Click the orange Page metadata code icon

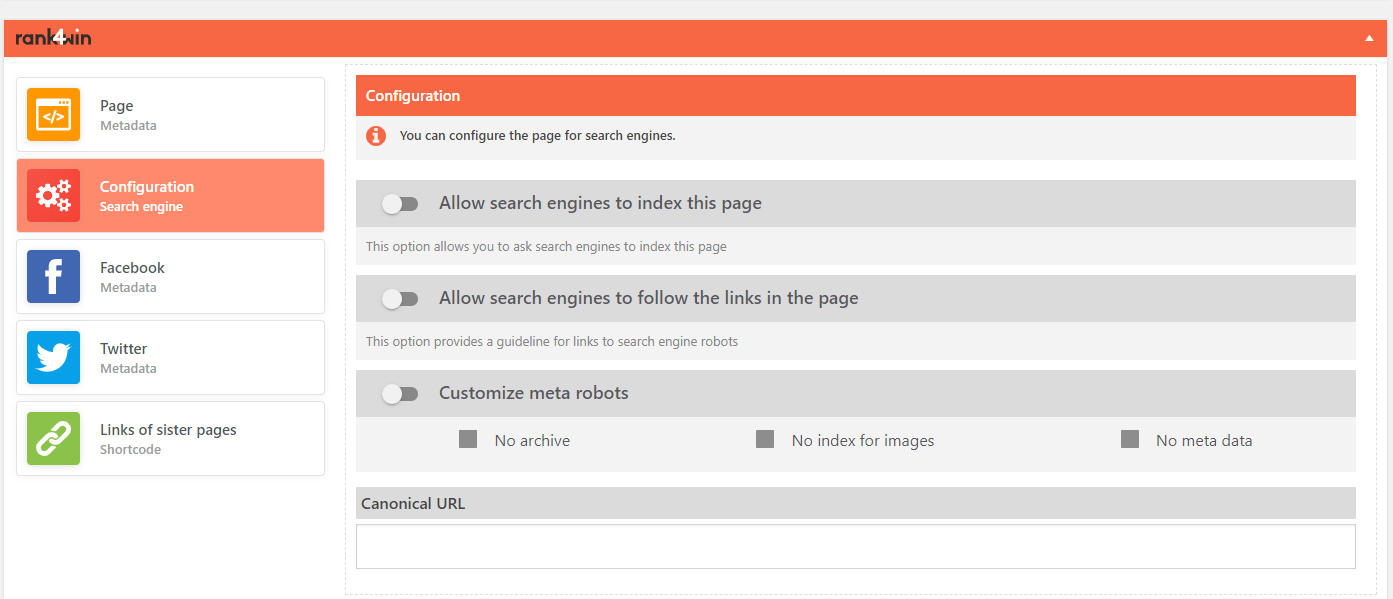tap(53, 115)
